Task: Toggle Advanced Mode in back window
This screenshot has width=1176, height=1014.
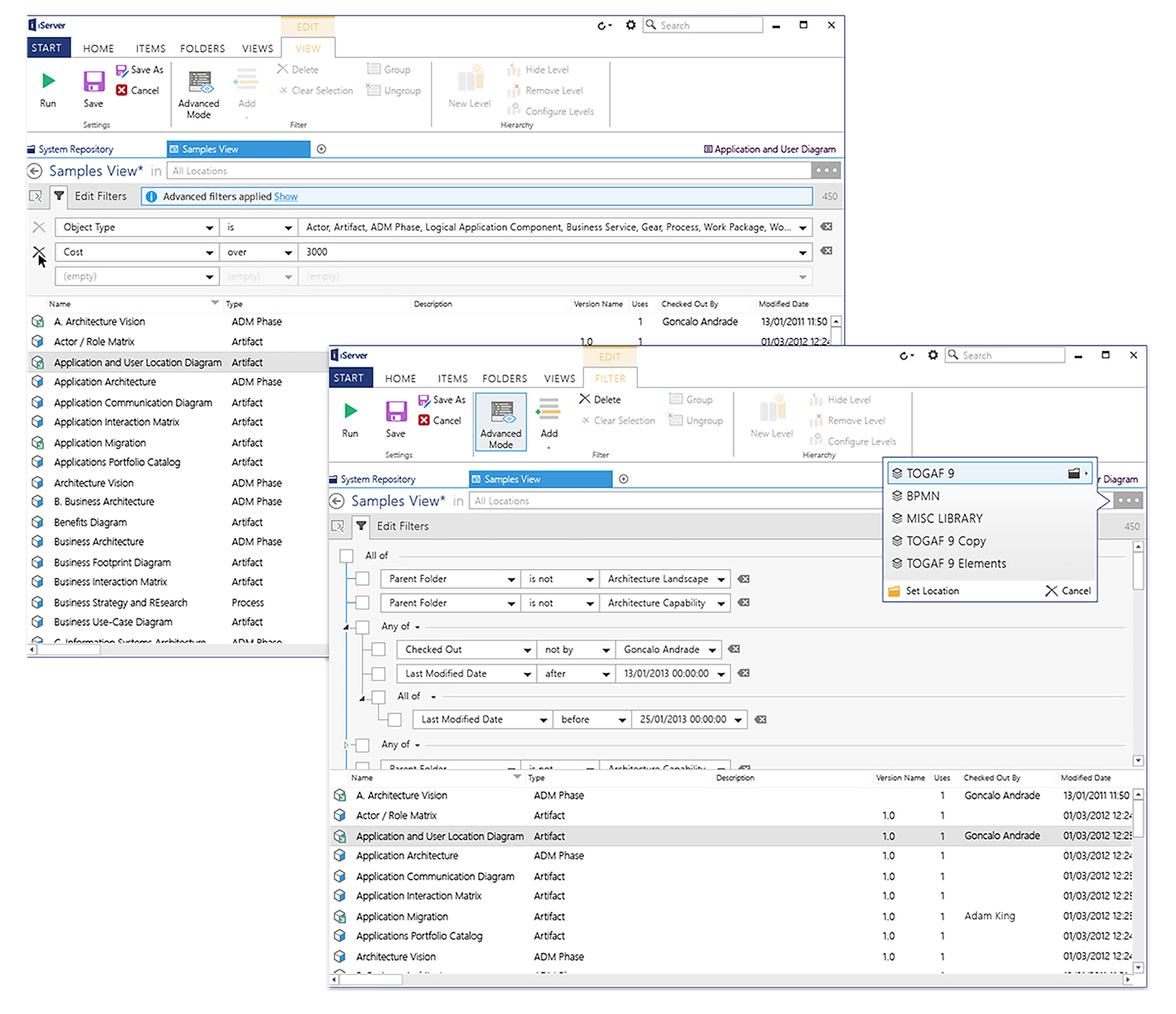Action: click(199, 94)
